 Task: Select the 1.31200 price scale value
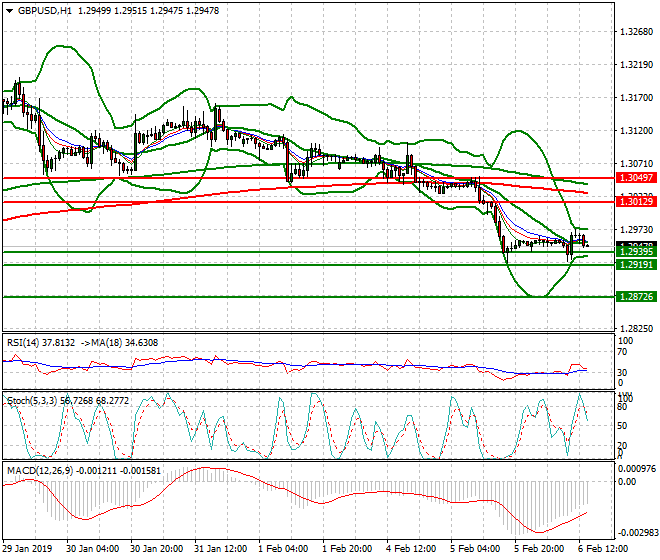click(637, 131)
